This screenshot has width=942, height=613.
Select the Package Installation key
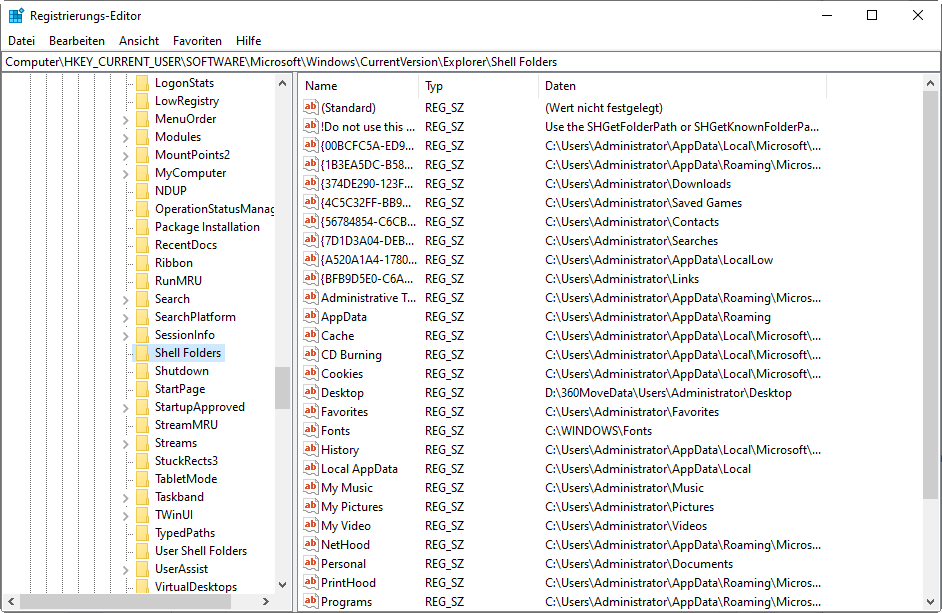[x=207, y=227]
